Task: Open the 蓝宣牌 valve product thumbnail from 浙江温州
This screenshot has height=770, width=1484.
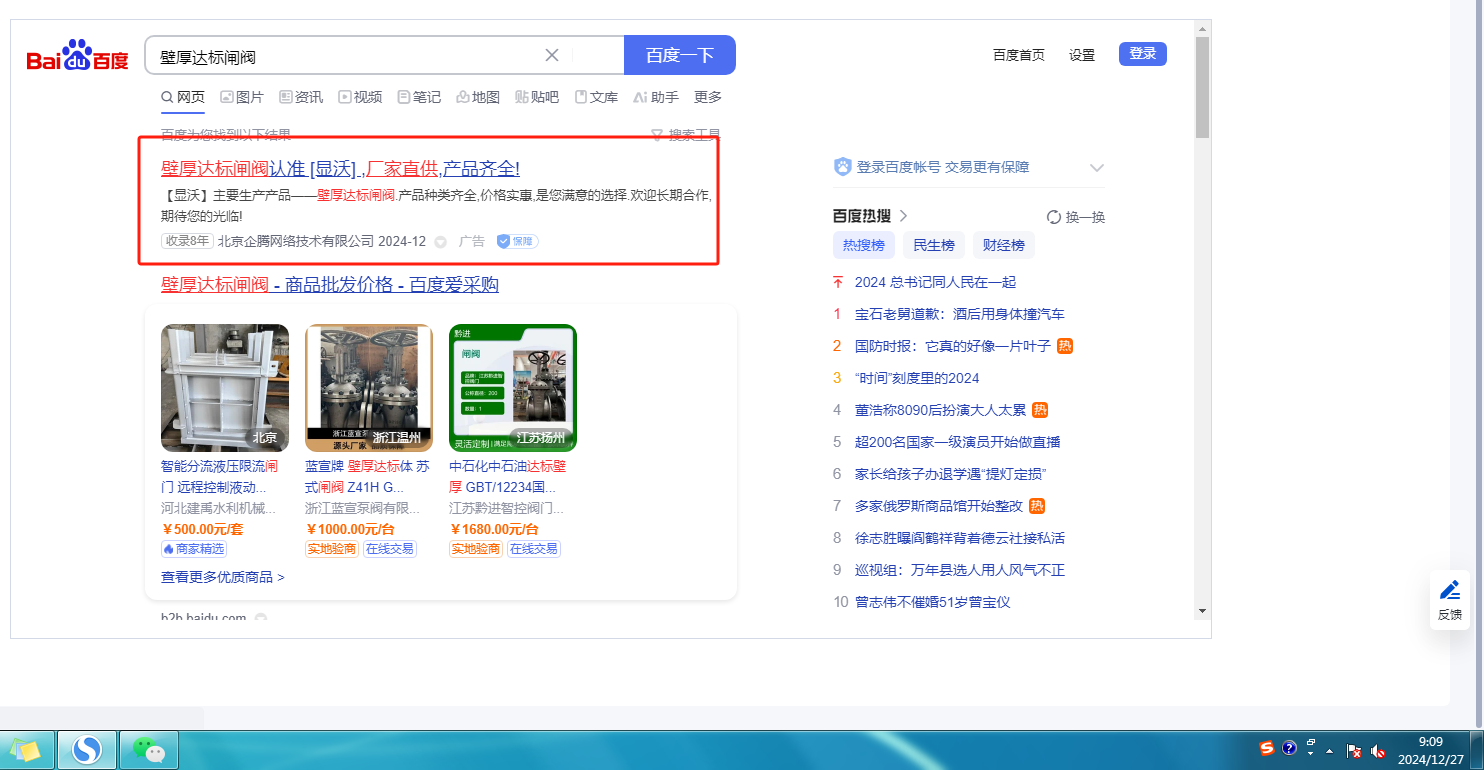Action: pos(369,388)
